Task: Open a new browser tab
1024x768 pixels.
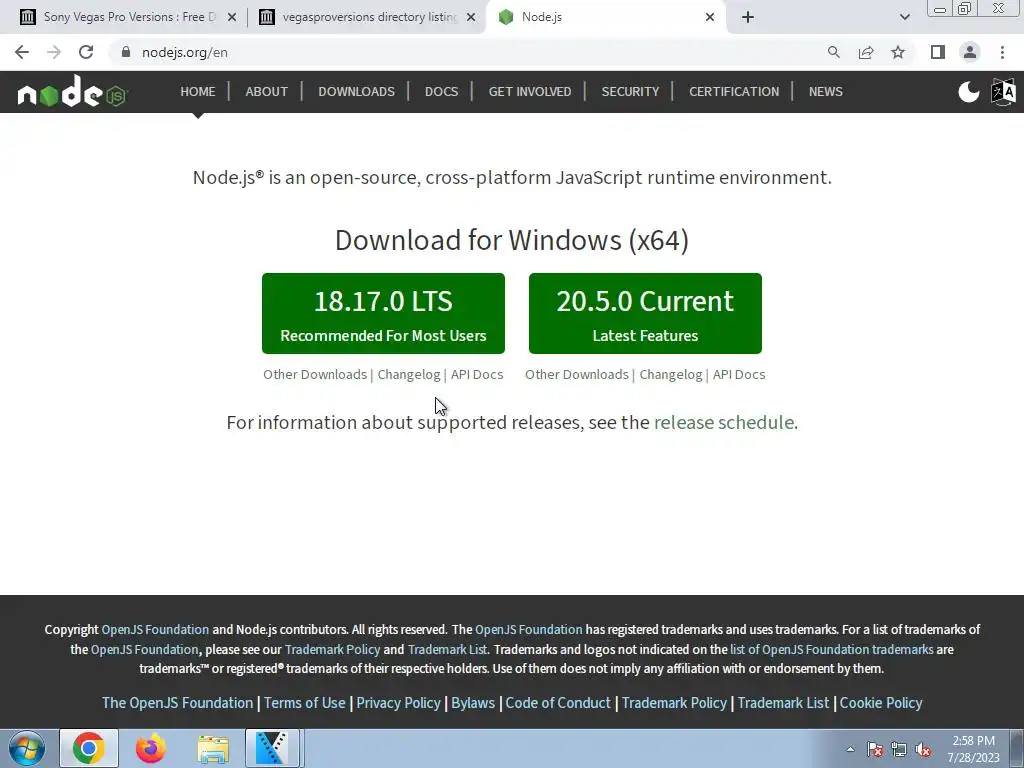Action: pos(748,17)
